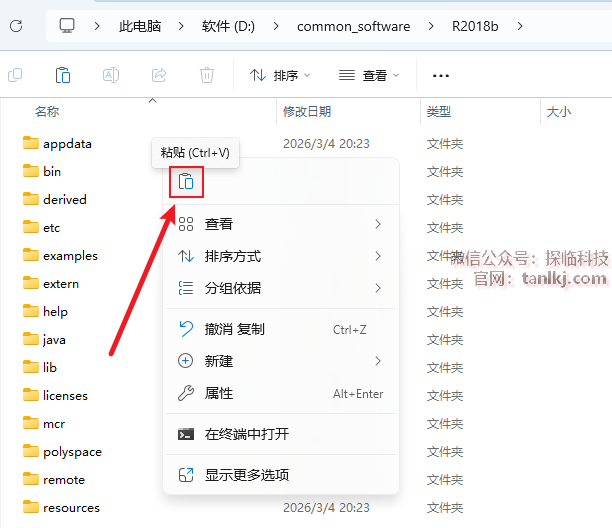Screen dimensions: 612x528
Task: Select the appdata folder name
Action: pos(68,144)
